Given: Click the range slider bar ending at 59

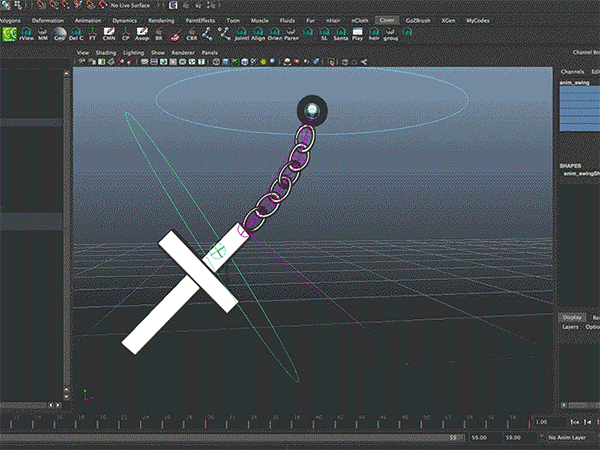Looking at the screenshot, I should pyautogui.click(x=233, y=437).
